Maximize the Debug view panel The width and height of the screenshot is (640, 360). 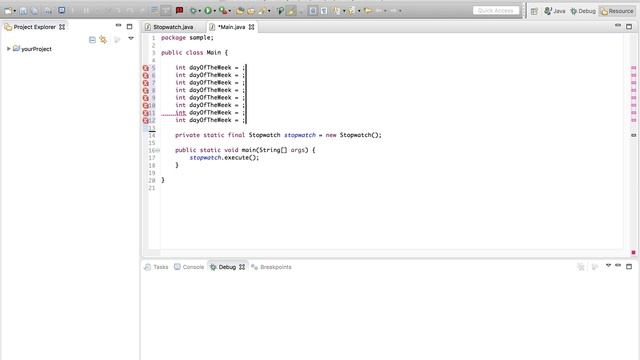629,267
